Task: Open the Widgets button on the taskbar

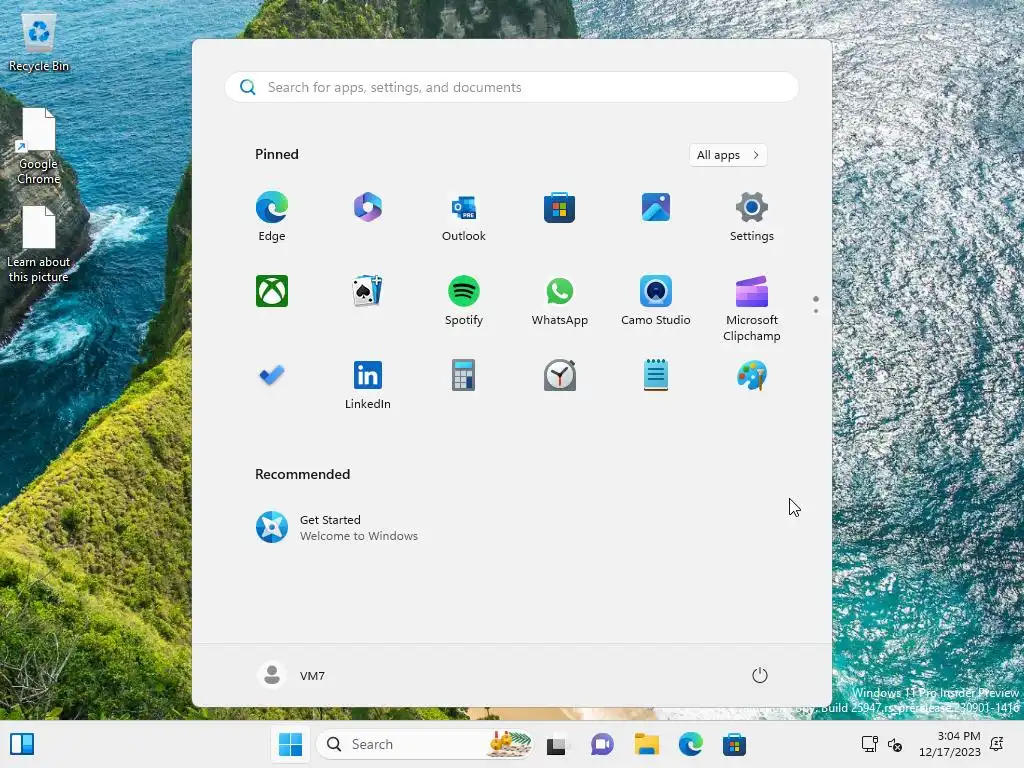Action: (x=22, y=744)
